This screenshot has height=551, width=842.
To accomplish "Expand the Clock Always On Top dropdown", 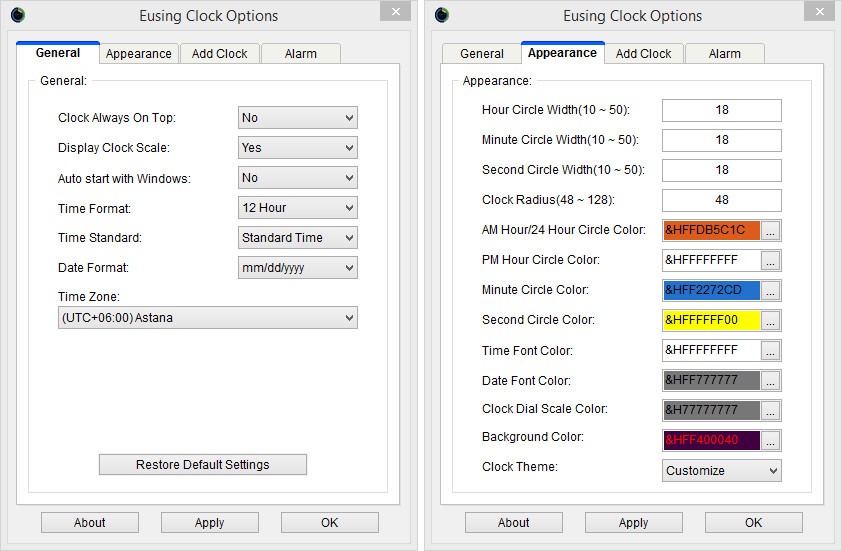I will 297,118.
